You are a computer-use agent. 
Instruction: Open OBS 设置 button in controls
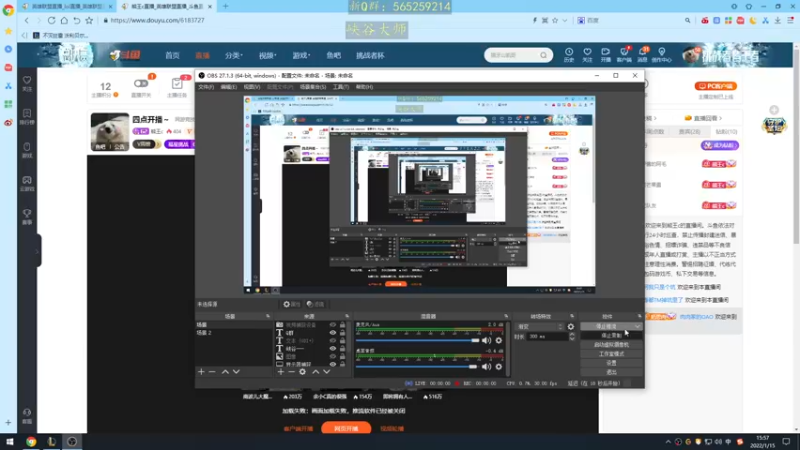[611, 363]
